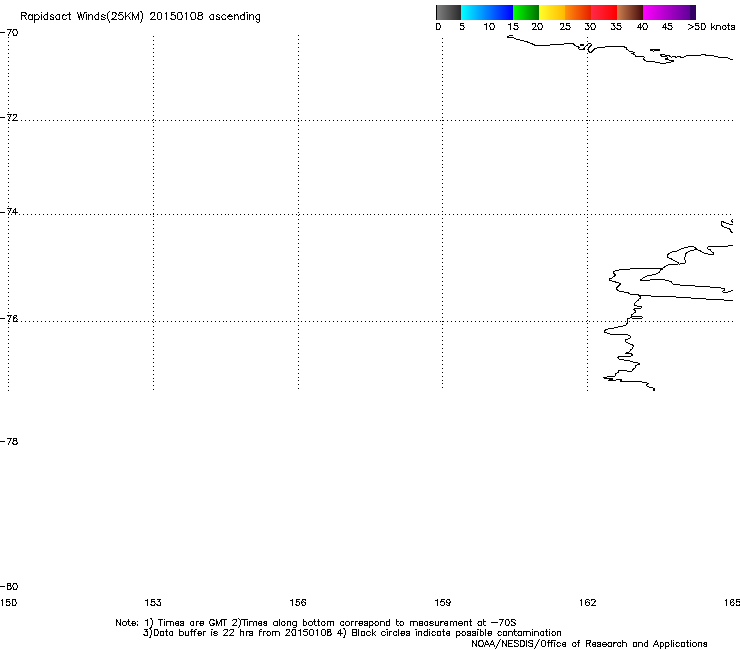Click the '-76' latitude label
Image resolution: width=740 pixels, height=650 pixels.
click(x=9, y=319)
